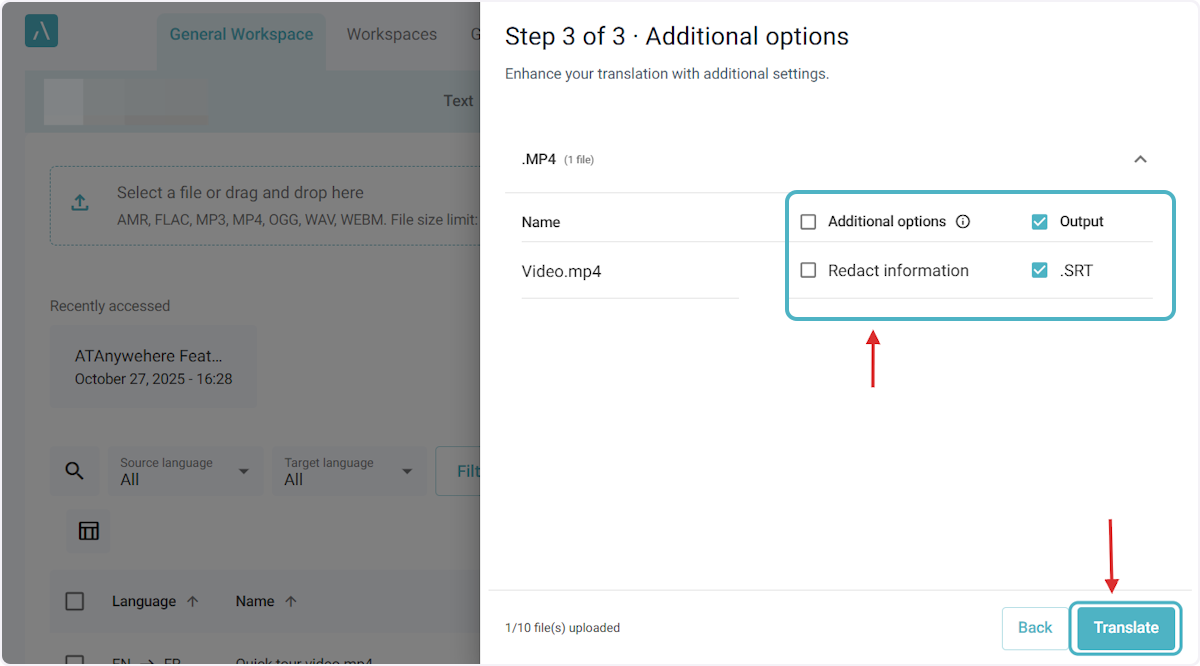Sort by Language arrow icon
The image size is (1200, 666).
click(193, 602)
